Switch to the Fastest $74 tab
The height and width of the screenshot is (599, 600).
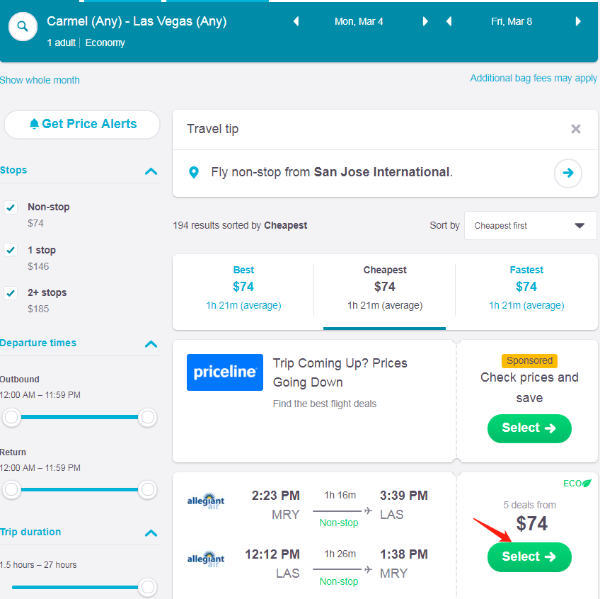pyautogui.click(x=527, y=288)
